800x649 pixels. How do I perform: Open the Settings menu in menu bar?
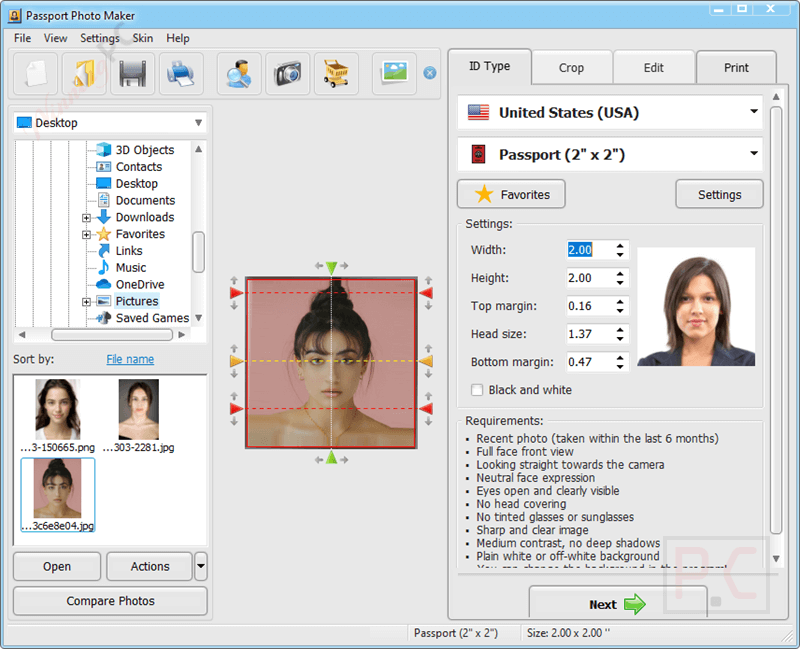click(99, 38)
